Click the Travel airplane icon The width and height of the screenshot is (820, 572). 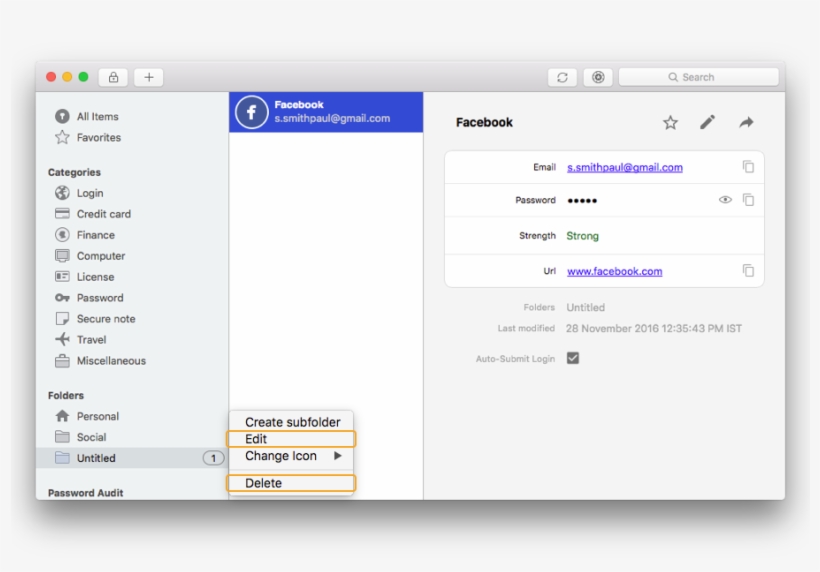pos(62,339)
